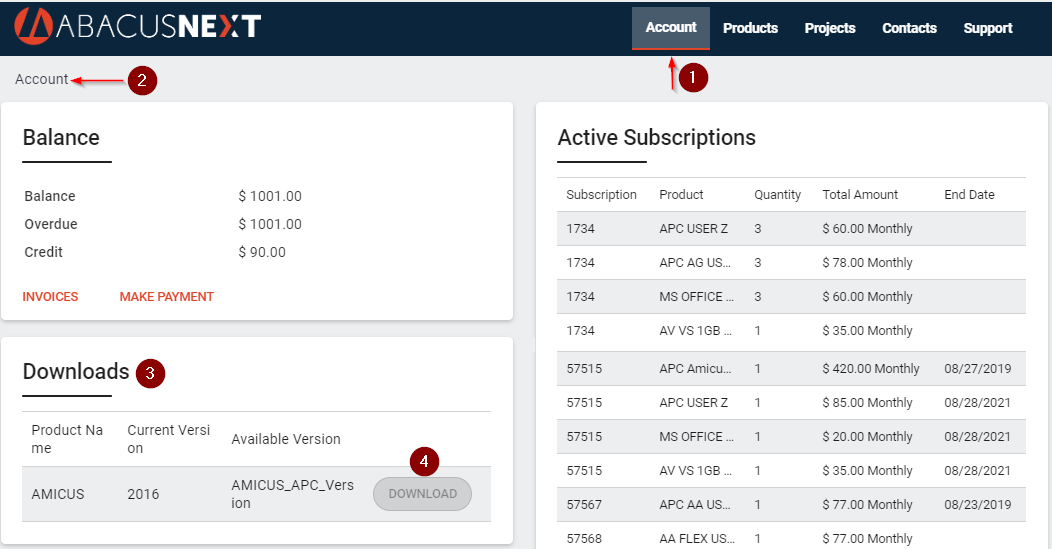Screen dimensions: 1052x549
Task: Open the Account tab
Action: point(671,28)
